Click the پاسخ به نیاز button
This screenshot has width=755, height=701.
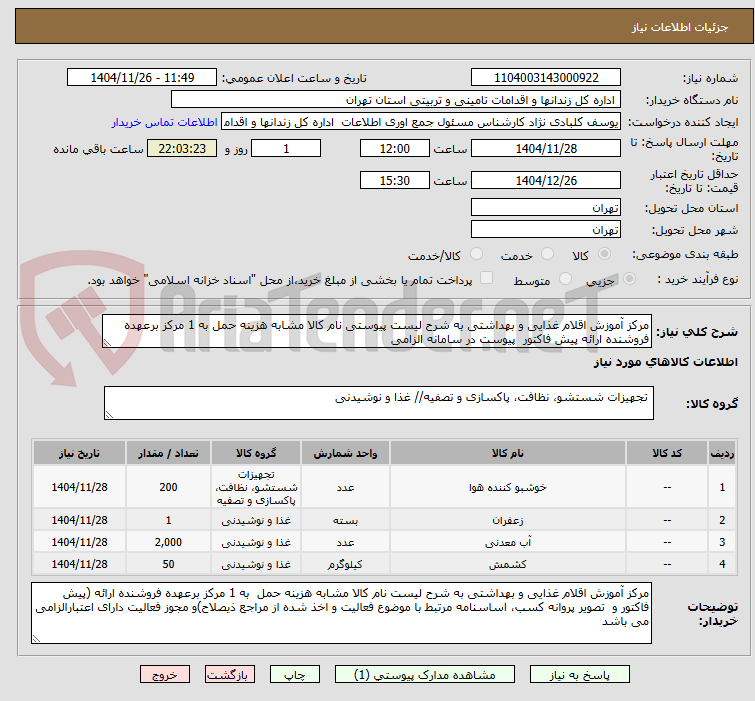click(x=579, y=675)
